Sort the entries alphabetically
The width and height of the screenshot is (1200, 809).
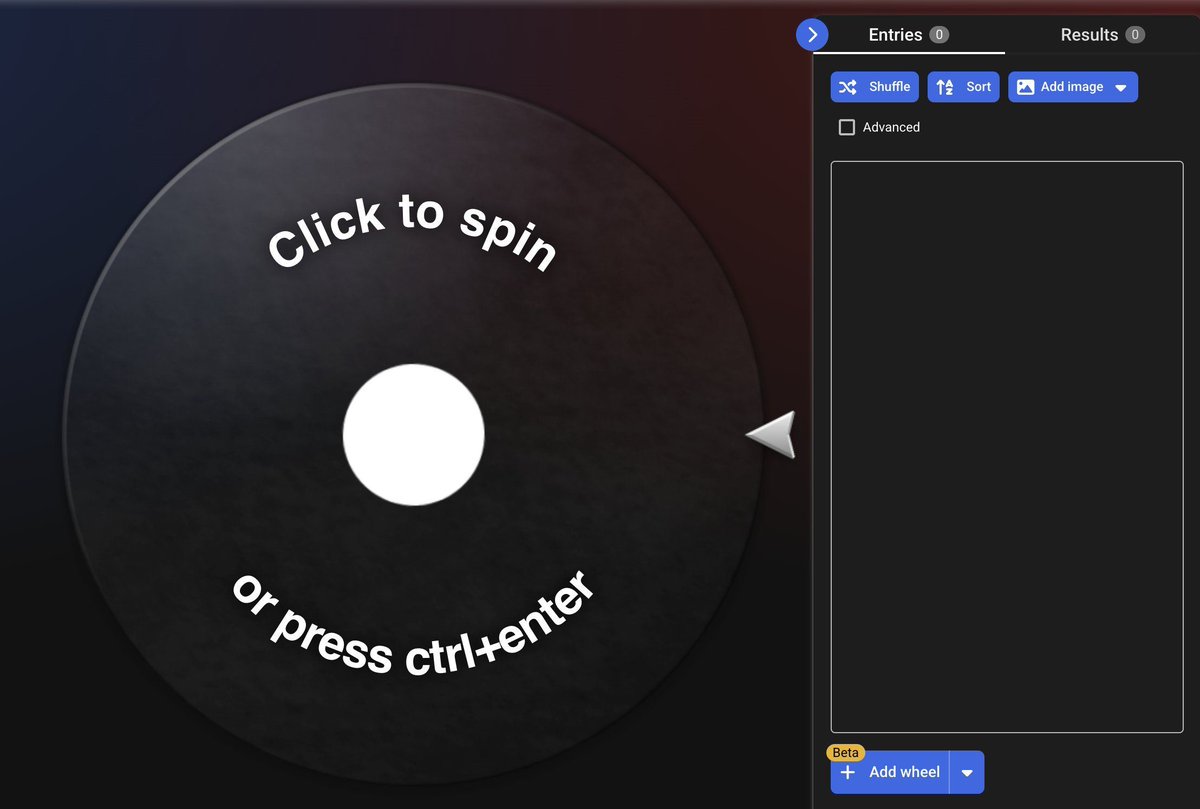(964, 87)
